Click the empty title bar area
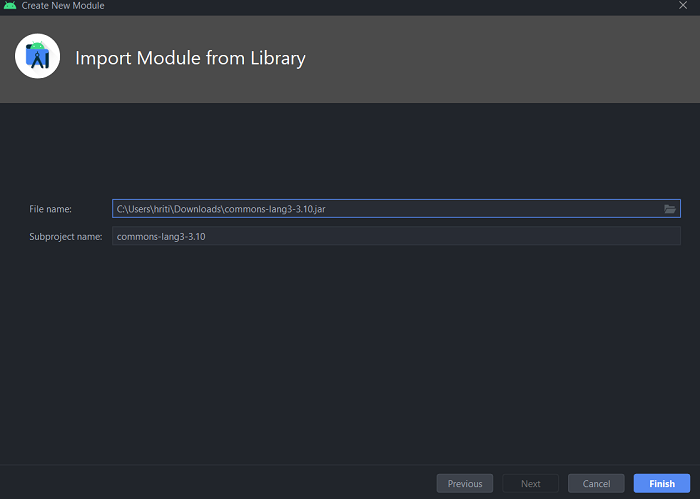This screenshot has width=700, height=499. point(380,6)
